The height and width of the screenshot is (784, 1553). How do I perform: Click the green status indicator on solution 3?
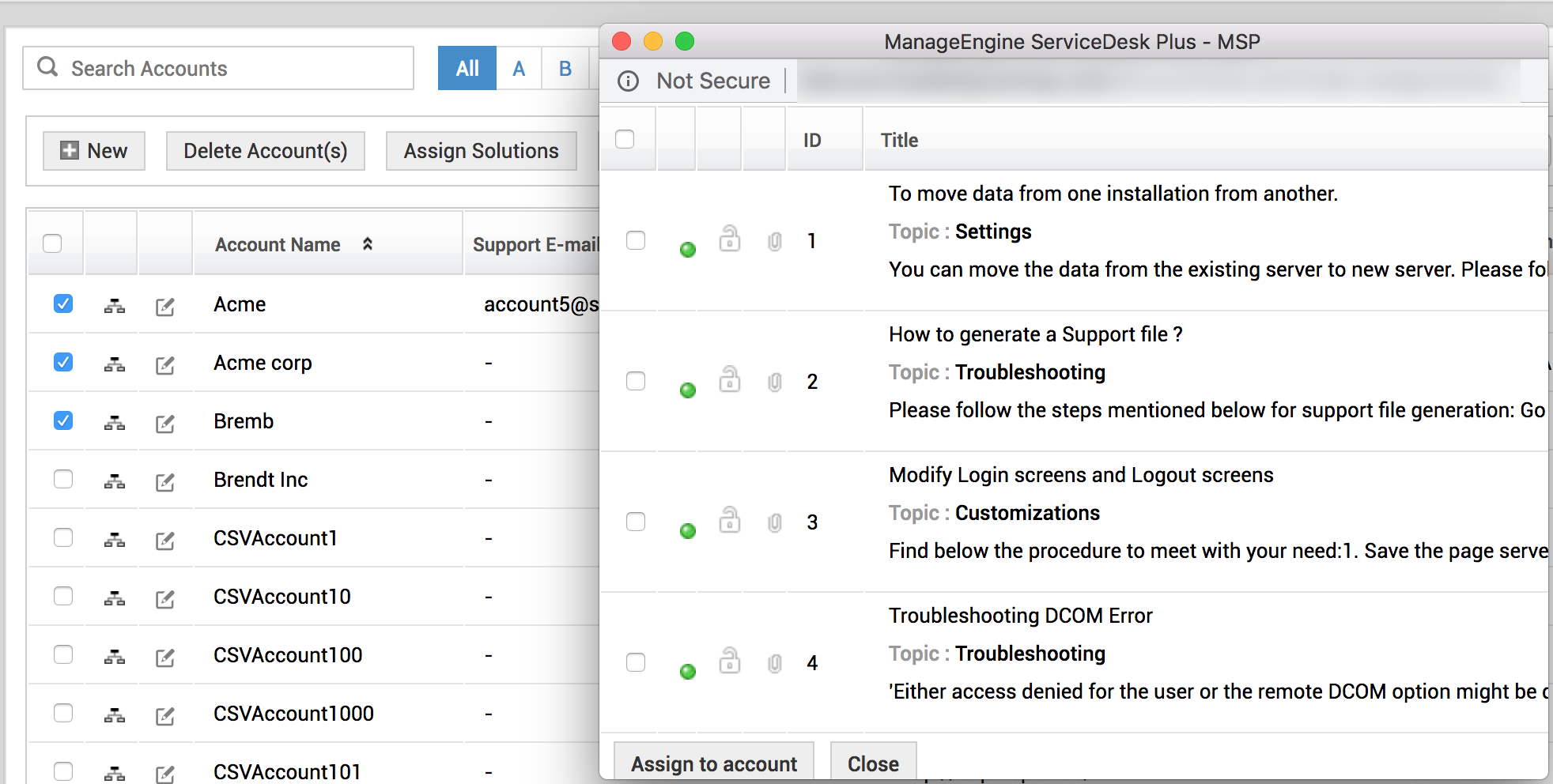coord(687,531)
